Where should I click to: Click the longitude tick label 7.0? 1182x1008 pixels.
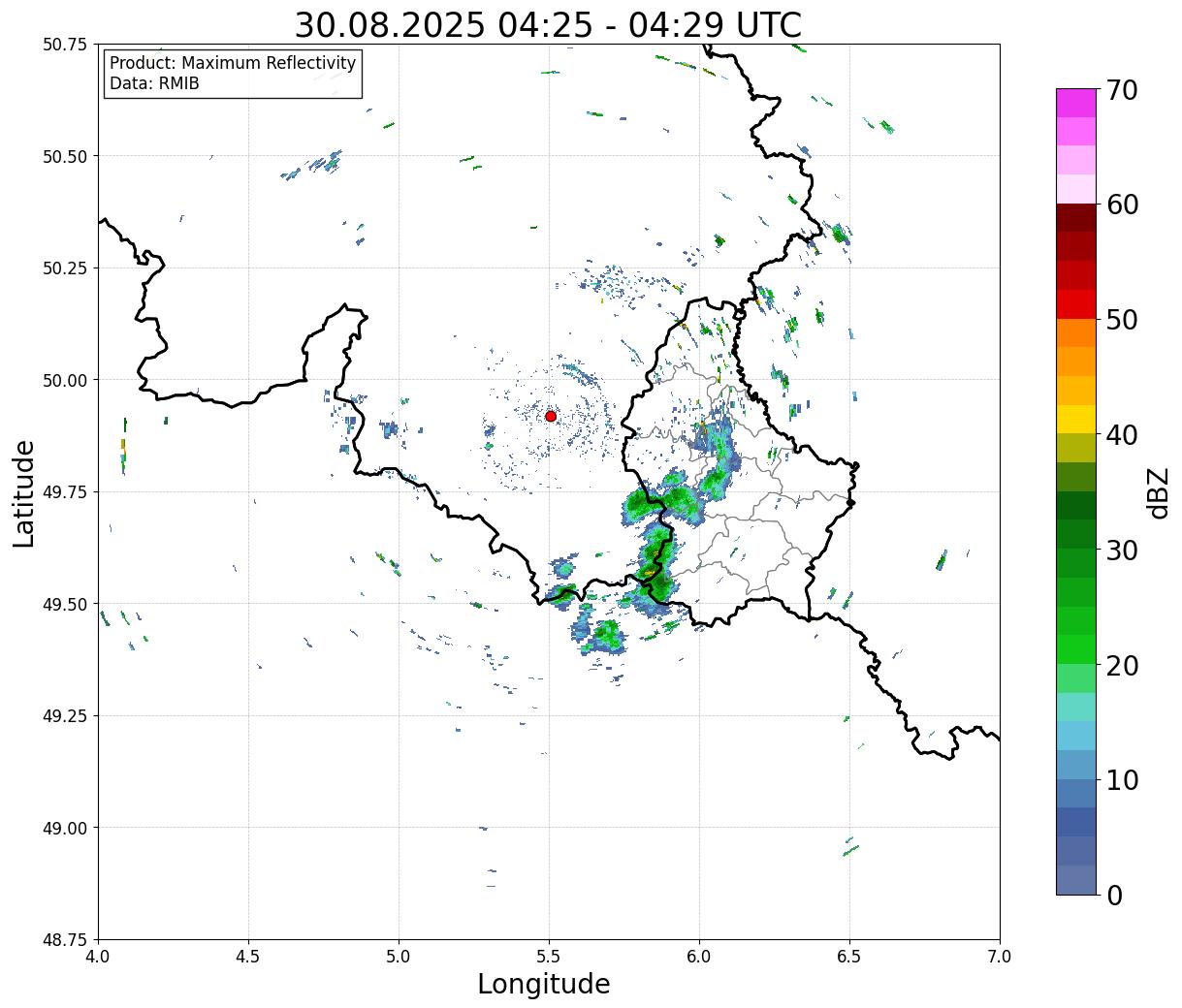click(1000, 956)
